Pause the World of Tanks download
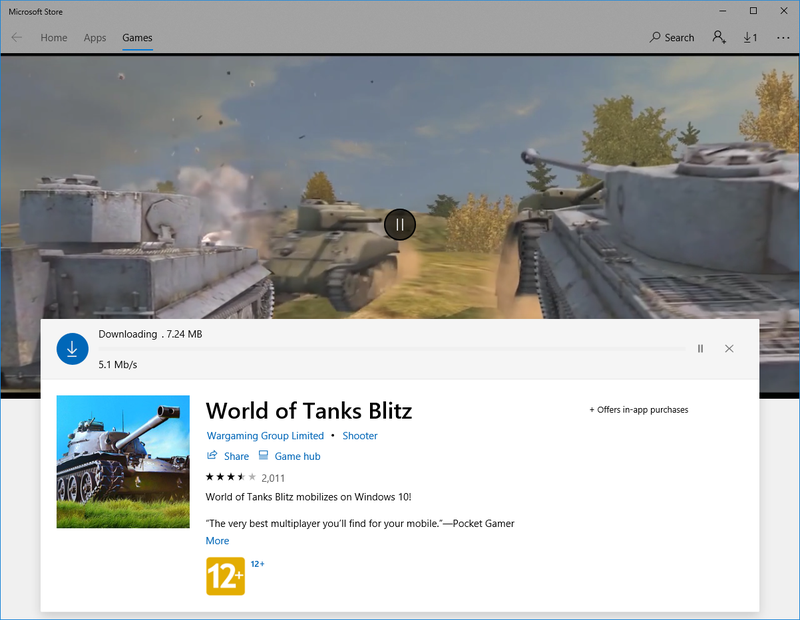Screen dimensions: 800x620 [700, 349]
